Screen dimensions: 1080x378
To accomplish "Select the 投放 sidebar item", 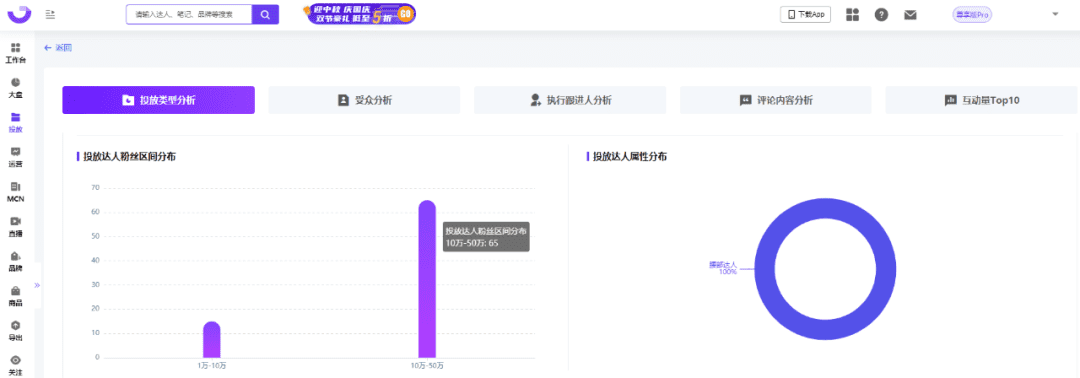I will click(15, 123).
